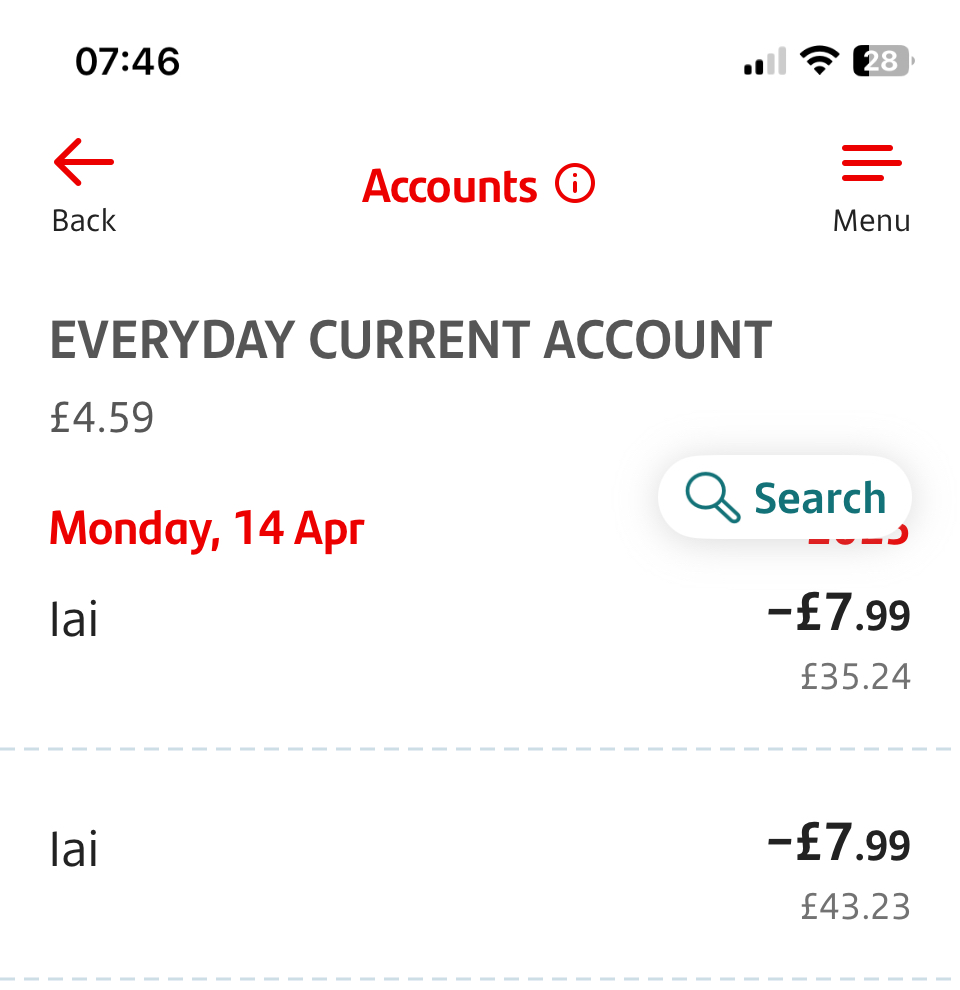Select the Accounts header title

(450, 186)
